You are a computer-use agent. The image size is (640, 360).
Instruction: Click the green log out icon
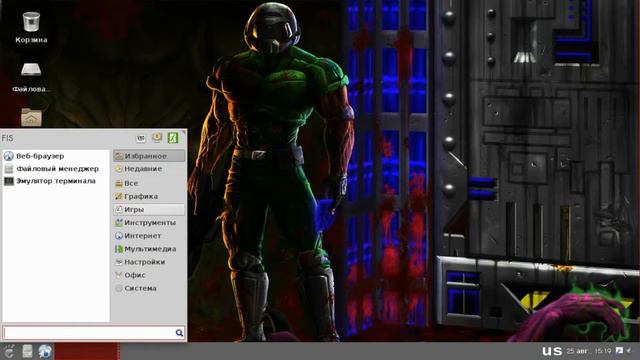(x=173, y=138)
